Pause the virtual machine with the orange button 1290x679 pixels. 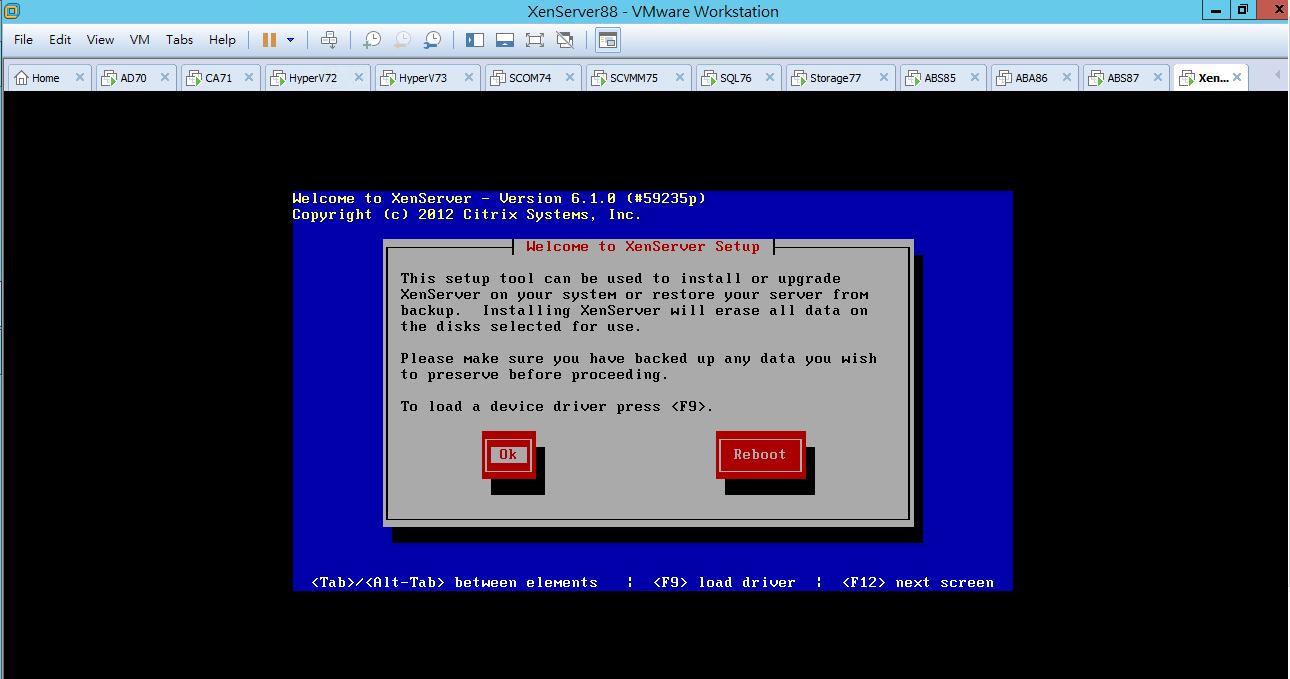[x=269, y=40]
